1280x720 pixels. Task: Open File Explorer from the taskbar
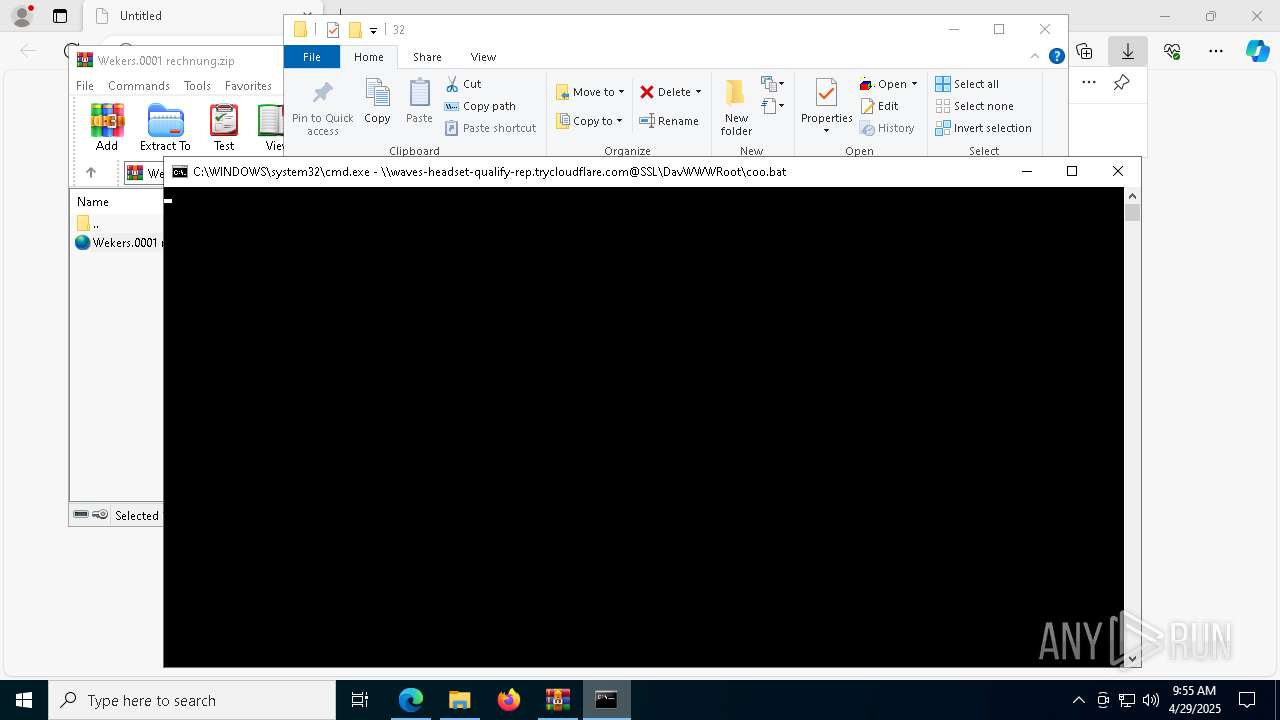click(x=460, y=700)
